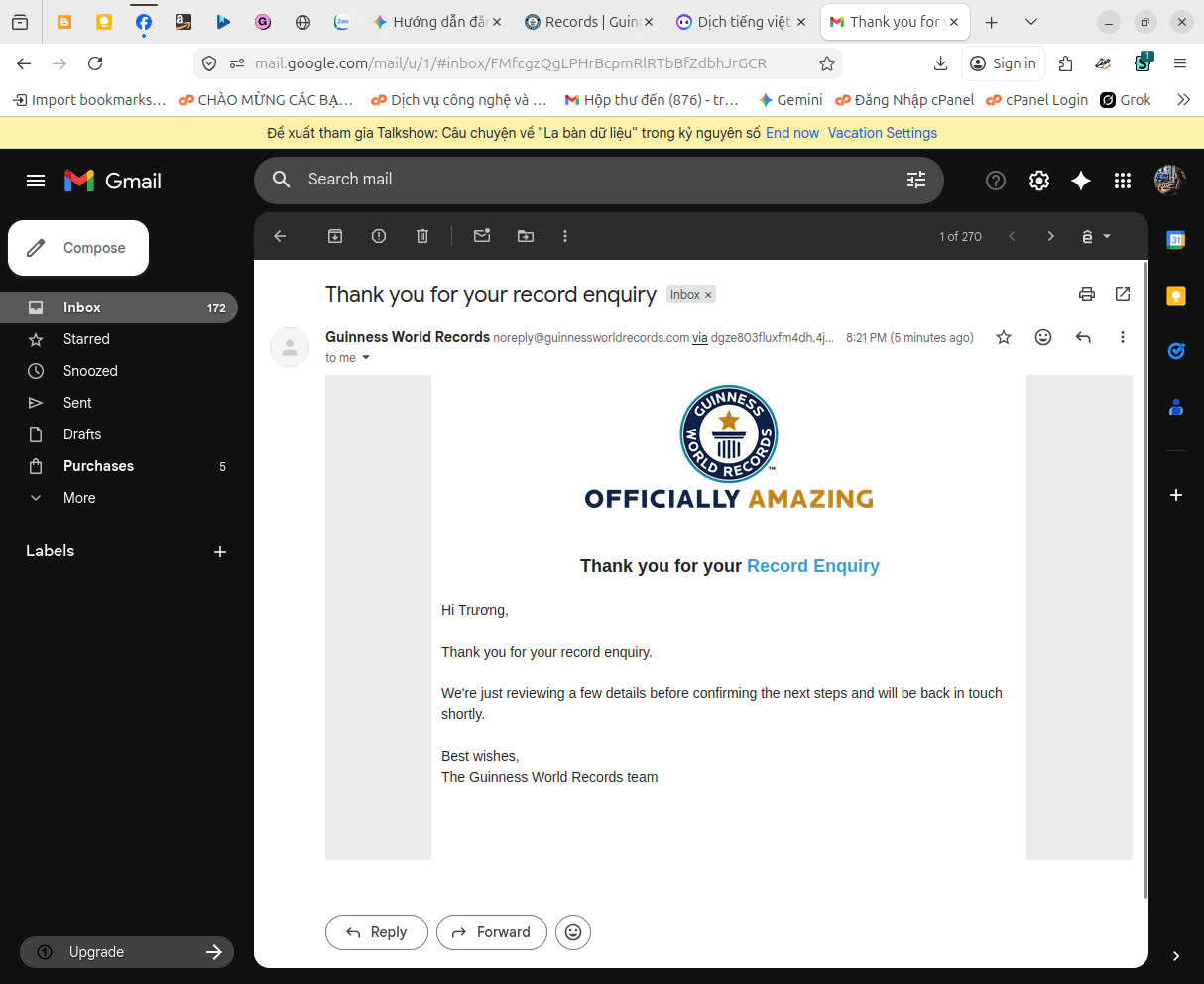Open Gemini sparkle assistant icon
The height and width of the screenshot is (984, 1204).
1081,180
